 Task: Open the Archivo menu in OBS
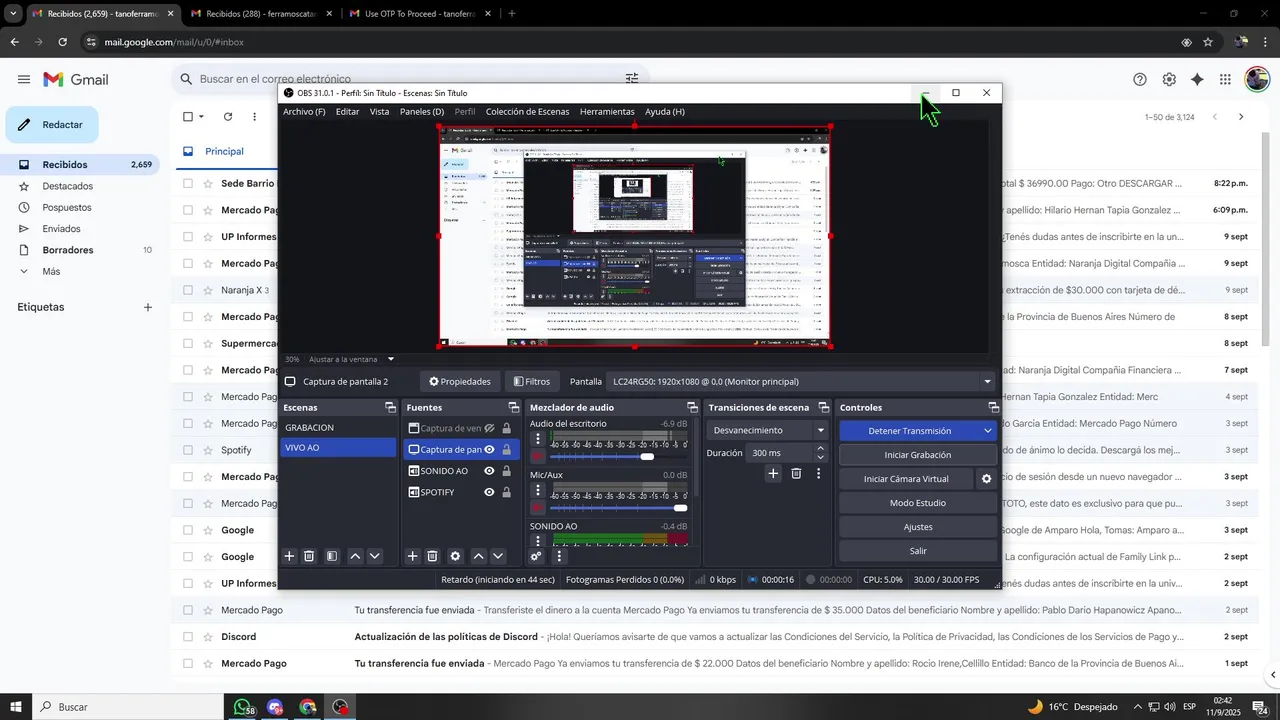click(304, 111)
